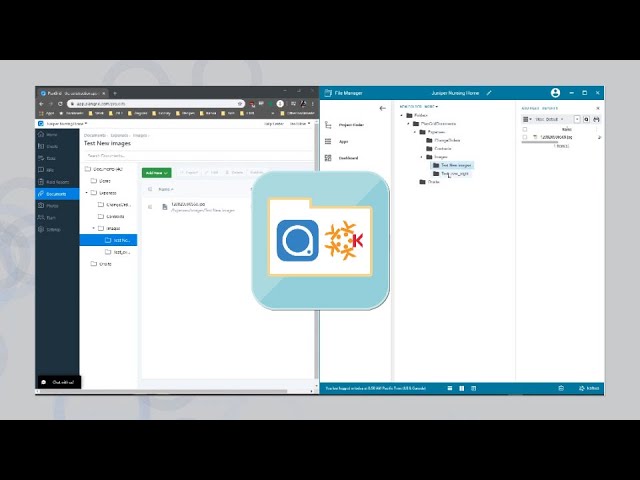Select the active browser tab
The width and height of the screenshot is (640, 480).
tap(73, 93)
